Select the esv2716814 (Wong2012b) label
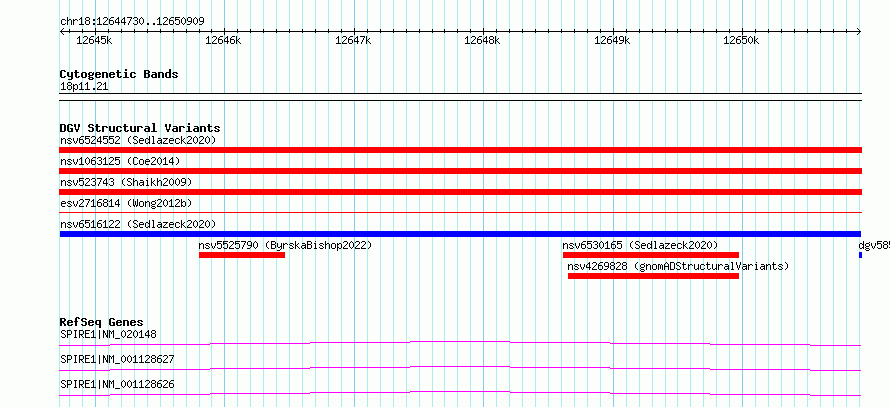This screenshot has height=407, width=890. point(124,203)
